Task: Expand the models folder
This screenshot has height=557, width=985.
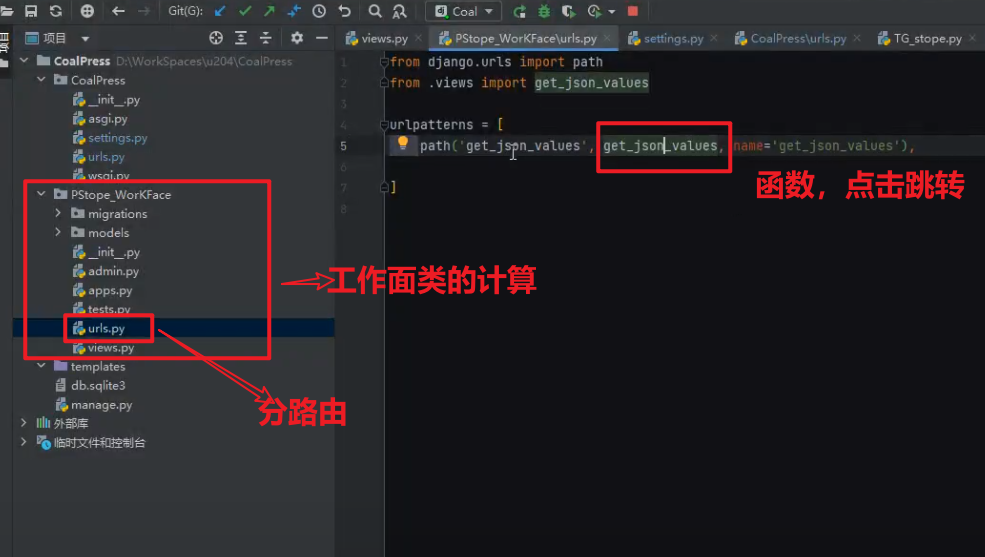Action: click(58, 232)
